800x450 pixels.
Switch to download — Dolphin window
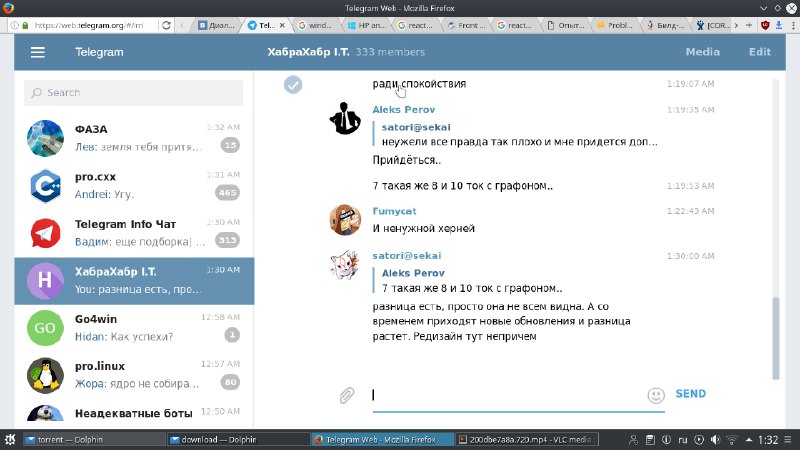coord(238,439)
